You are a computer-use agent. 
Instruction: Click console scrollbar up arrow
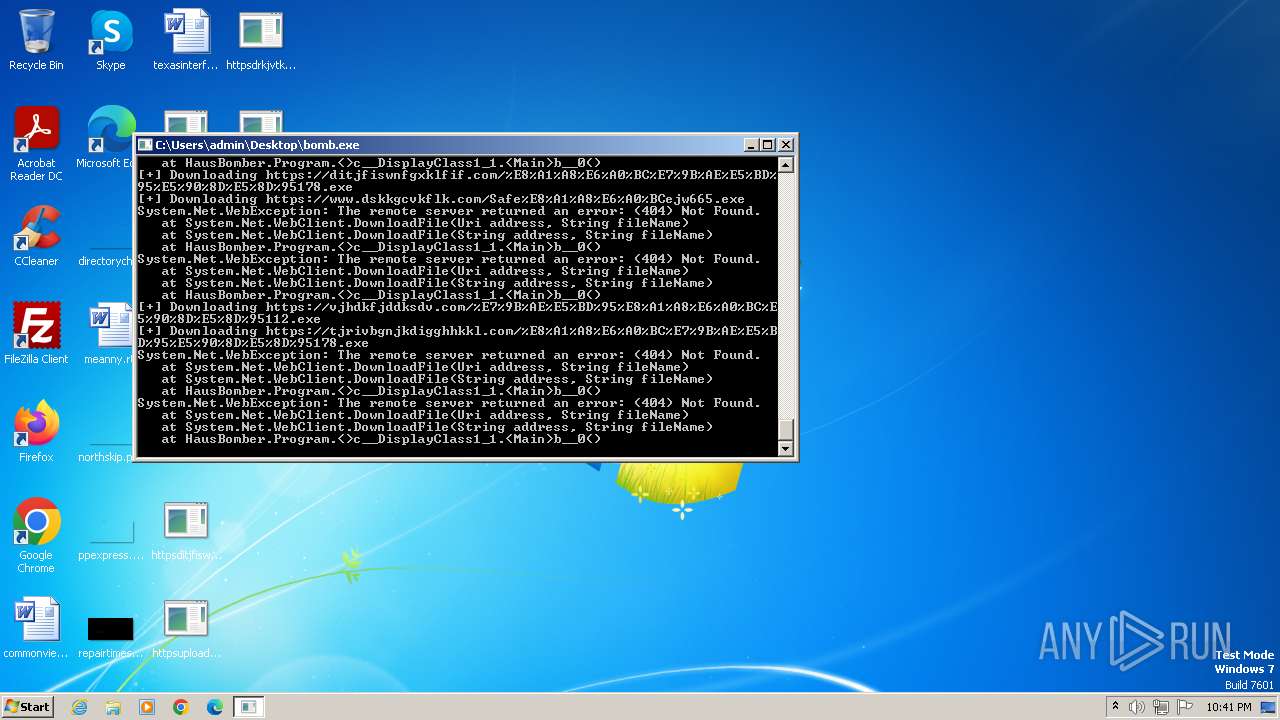click(786, 165)
